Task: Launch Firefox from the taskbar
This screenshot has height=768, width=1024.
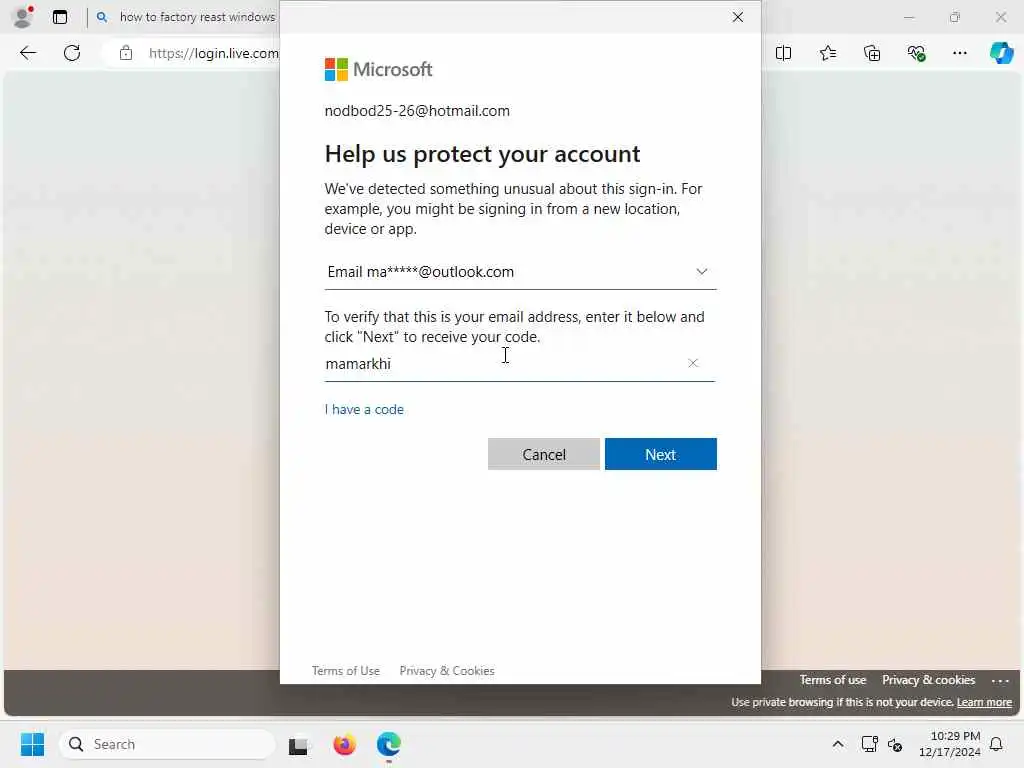Action: [344, 744]
